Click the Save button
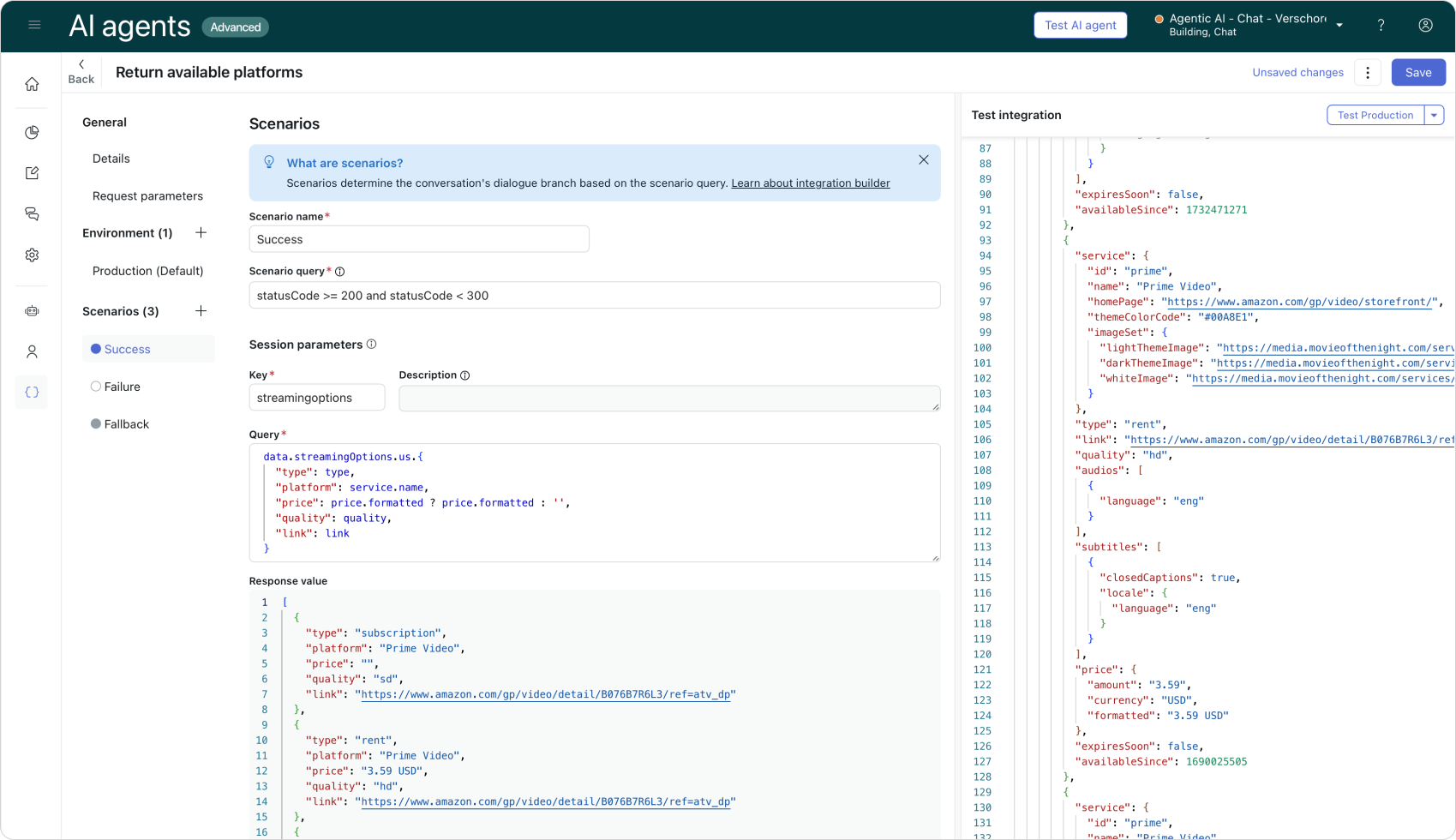Viewport: 1456px width, 840px height. pyautogui.click(x=1417, y=73)
